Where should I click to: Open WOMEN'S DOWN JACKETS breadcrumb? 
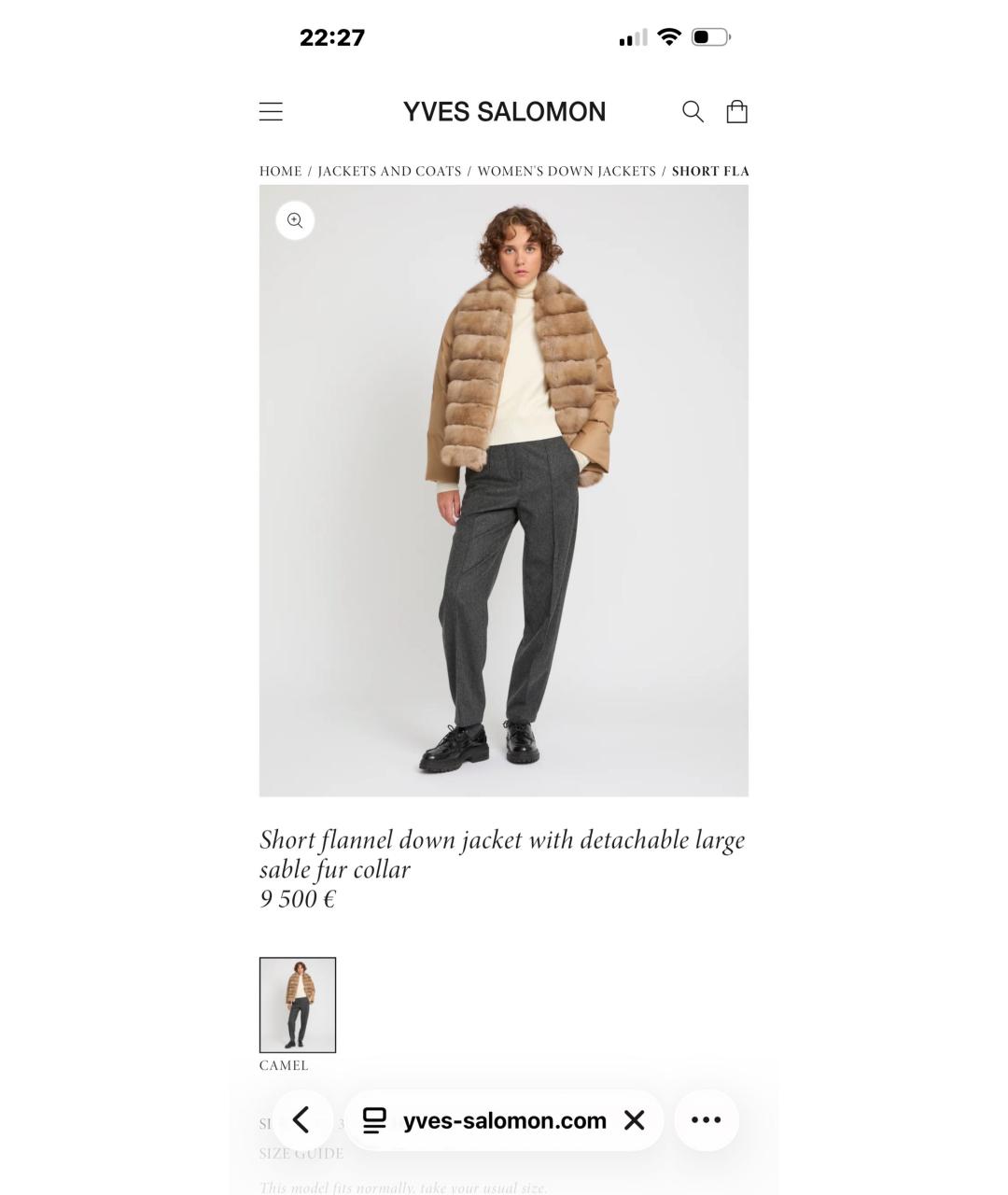pyautogui.click(x=567, y=171)
